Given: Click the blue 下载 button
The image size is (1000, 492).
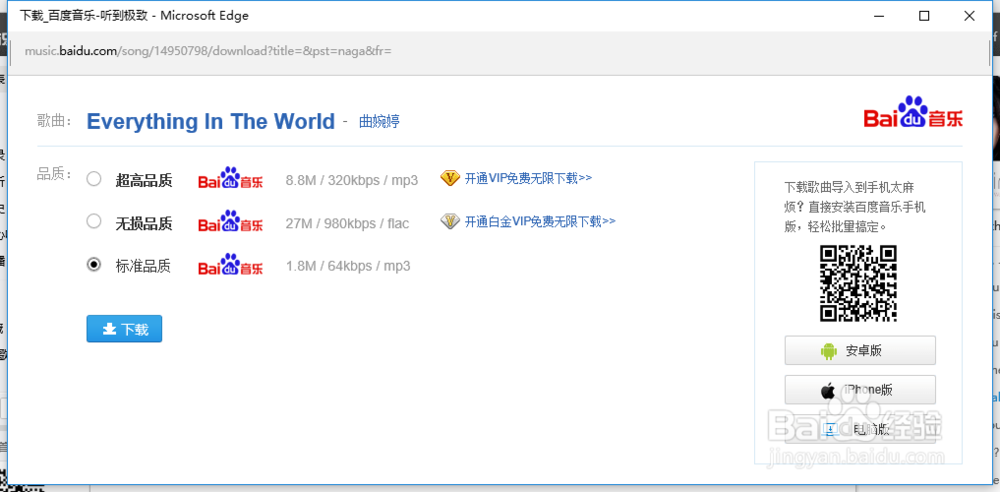Looking at the screenshot, I should 124,329.
